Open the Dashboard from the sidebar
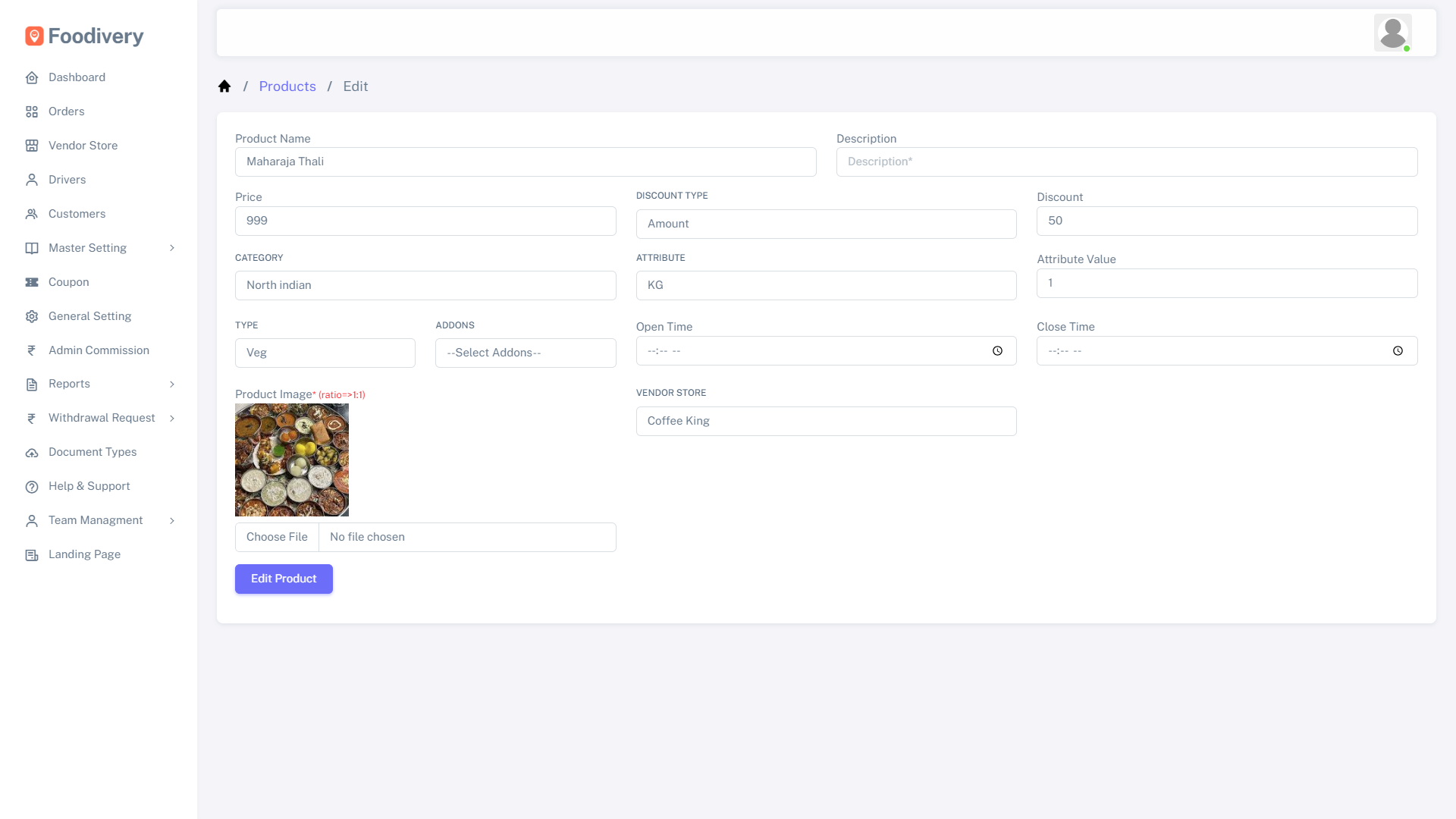The image size is (1456, 819). click(x=77, y=77)
